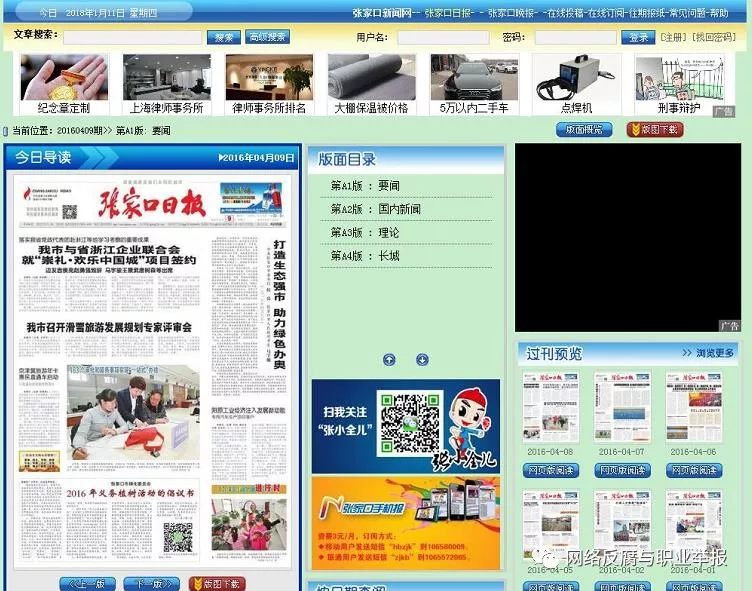Open the 2016-04-06 past issue thumbnail
This screenshot has width=752, height=591.
693,407
